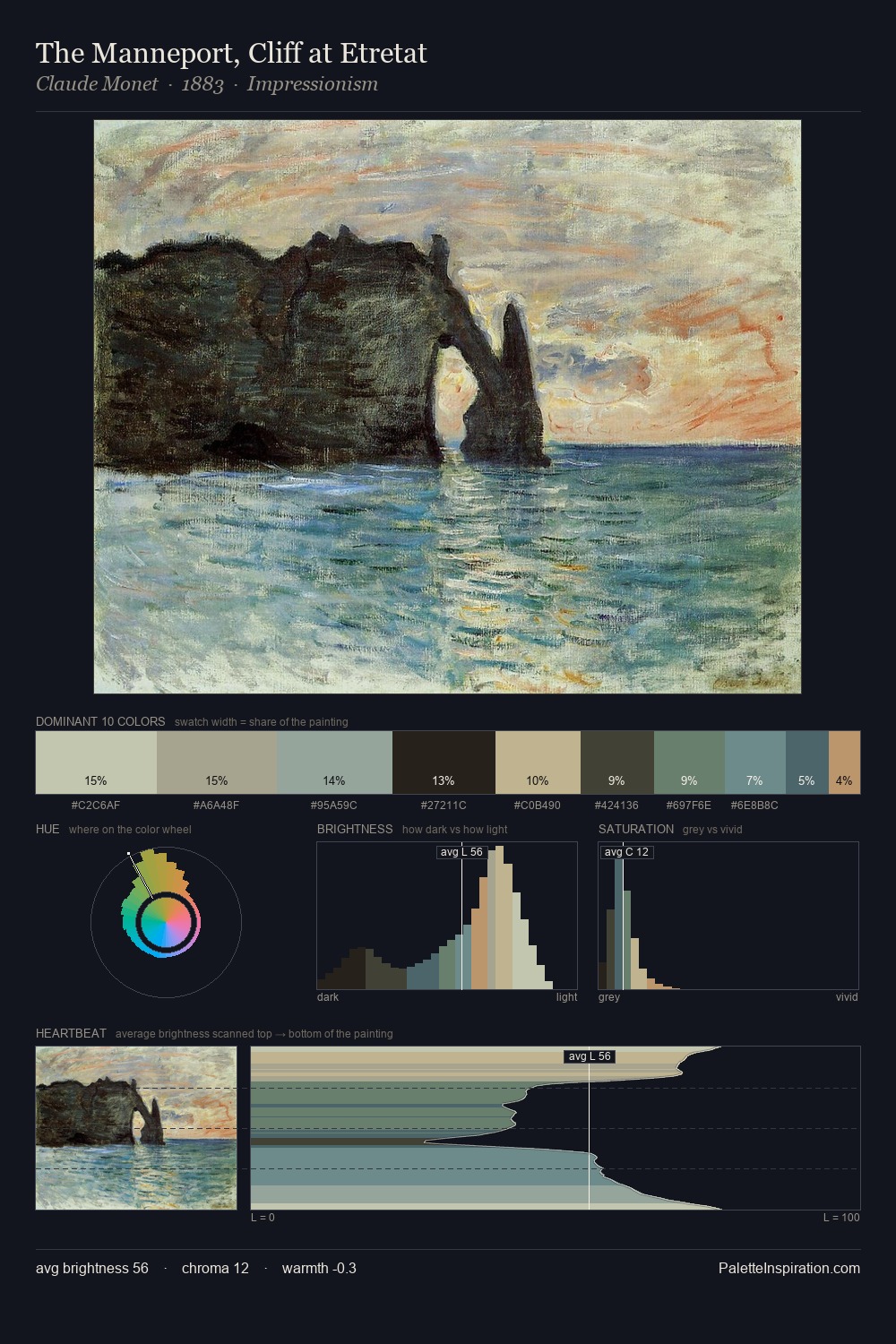Click the HUE section heading
Screen dimensions: 896x1344
click(x=47, y=829)
